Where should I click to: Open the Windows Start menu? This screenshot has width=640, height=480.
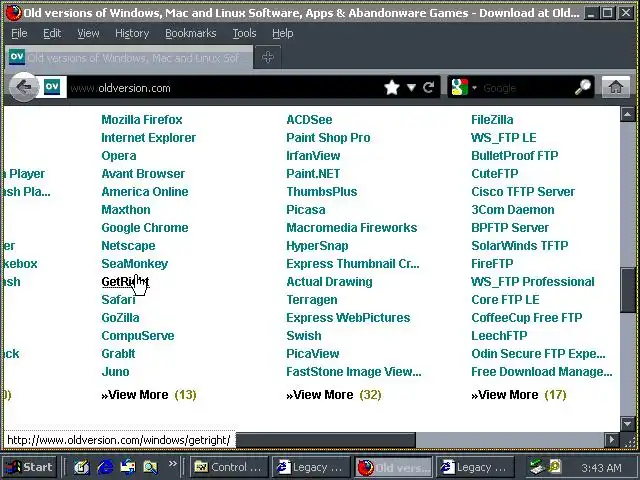(x=30, y=467)
